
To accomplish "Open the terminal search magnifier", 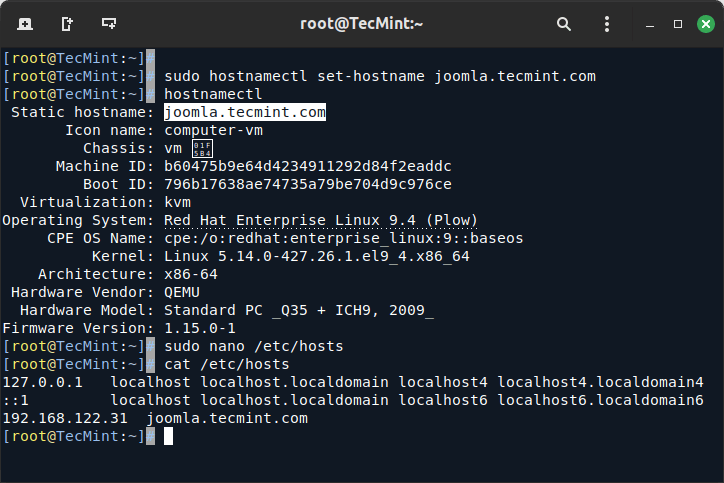I will point(564,23).
